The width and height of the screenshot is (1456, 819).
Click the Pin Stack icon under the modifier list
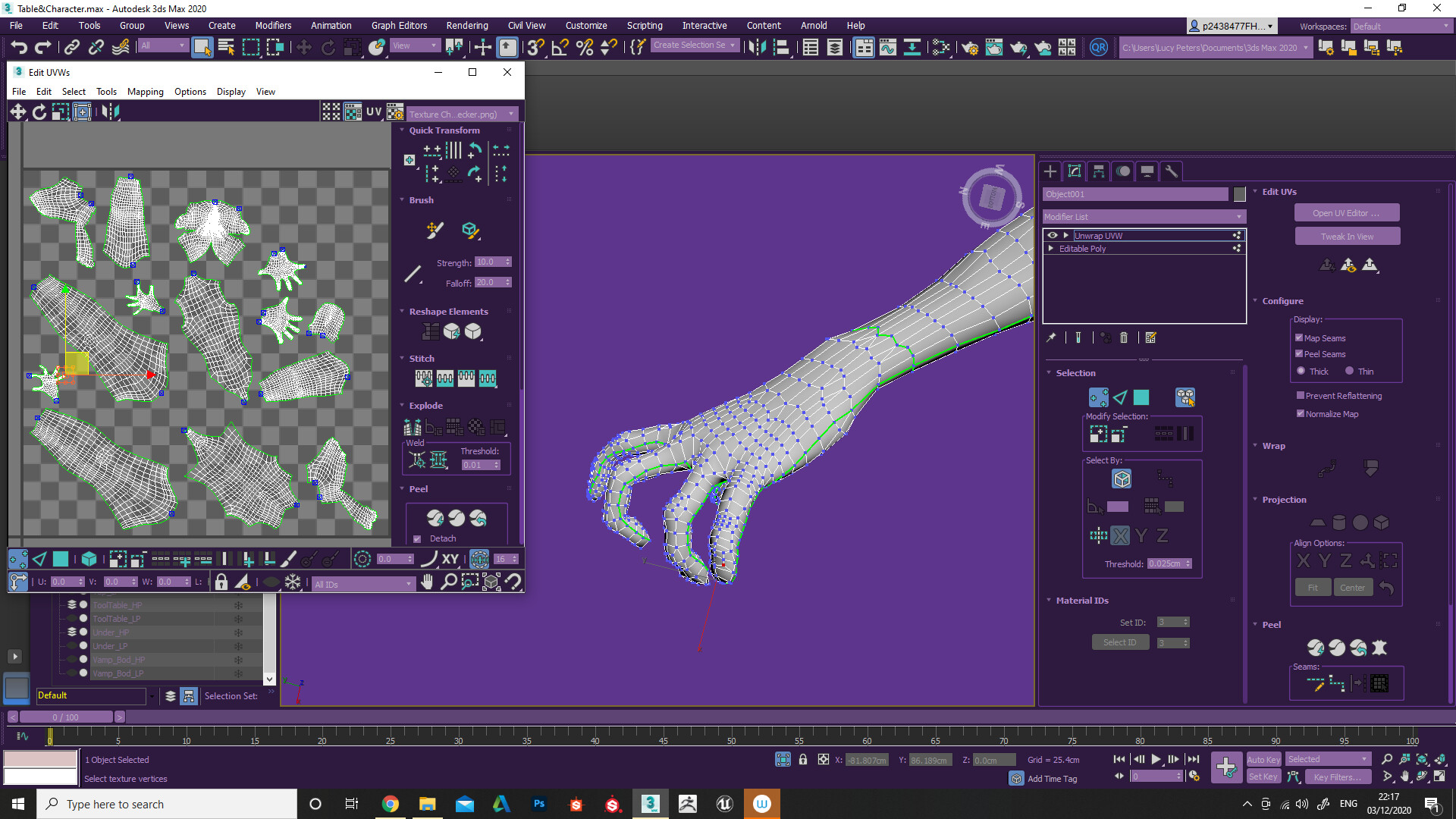(x=1052, y=337)
